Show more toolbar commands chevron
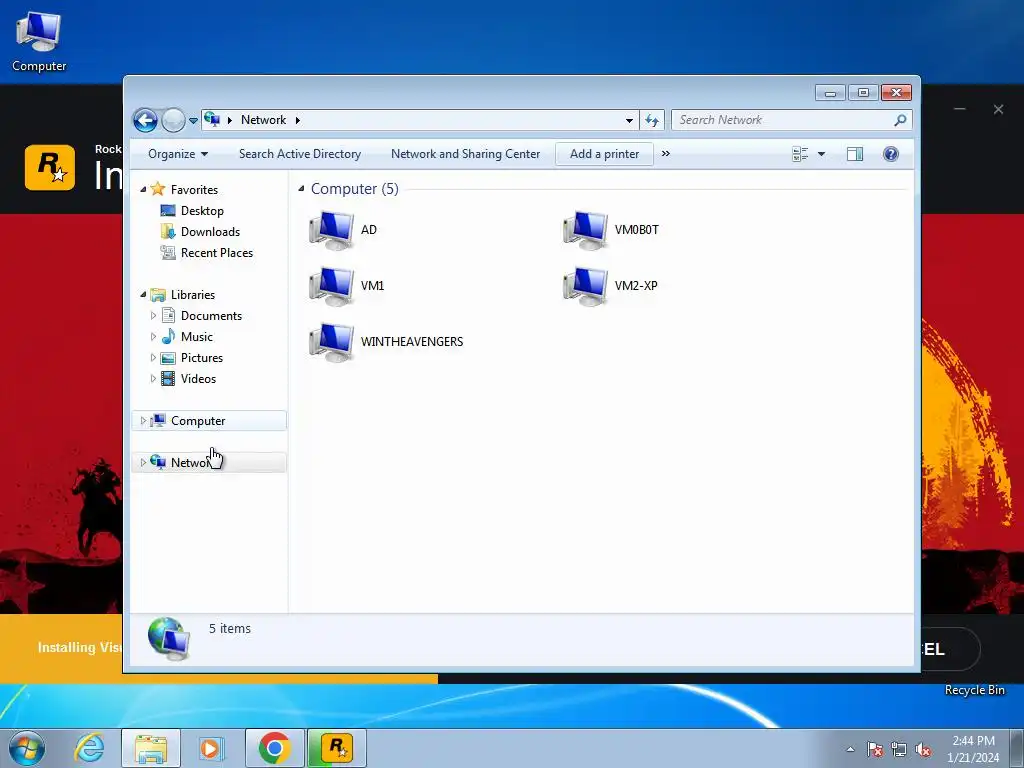 point(665,153)
